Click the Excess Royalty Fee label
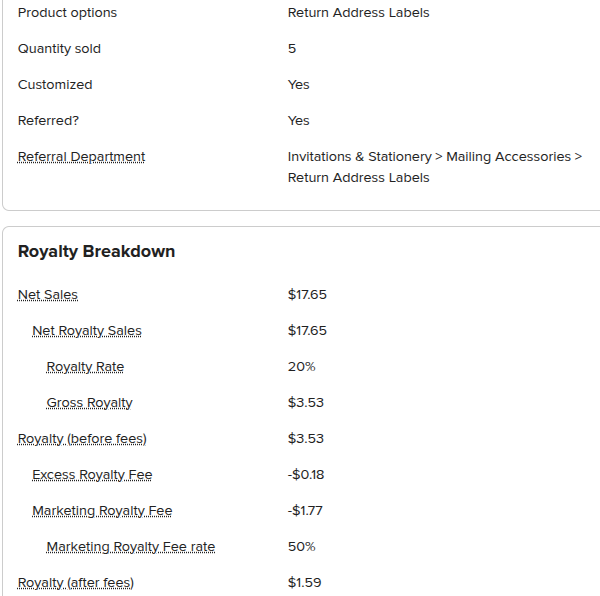The width and height of the screenshot is (600, 596). tap(92, 475)
